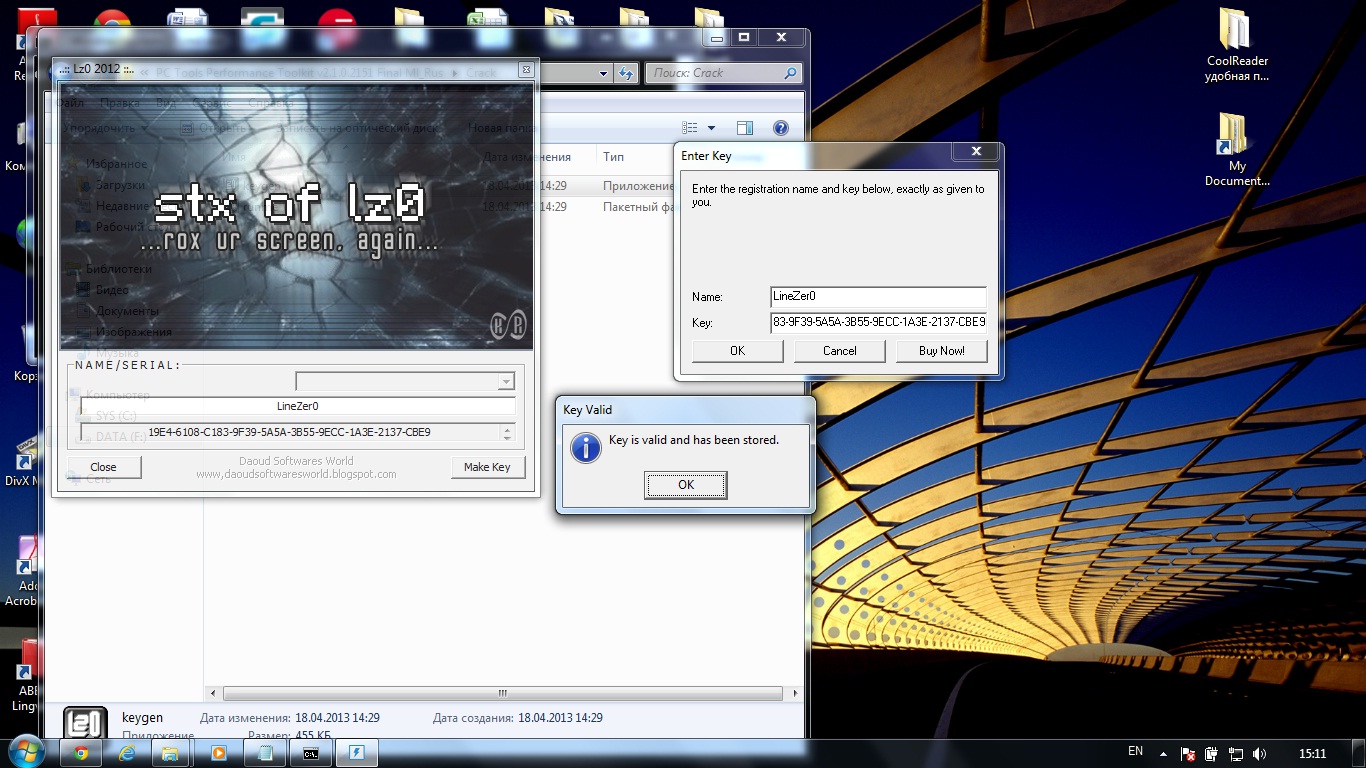The width and height of the screenshot is (1366, 768).
Task: Open Windows Media Player taskbar icon
Action: tap(217, 754)
